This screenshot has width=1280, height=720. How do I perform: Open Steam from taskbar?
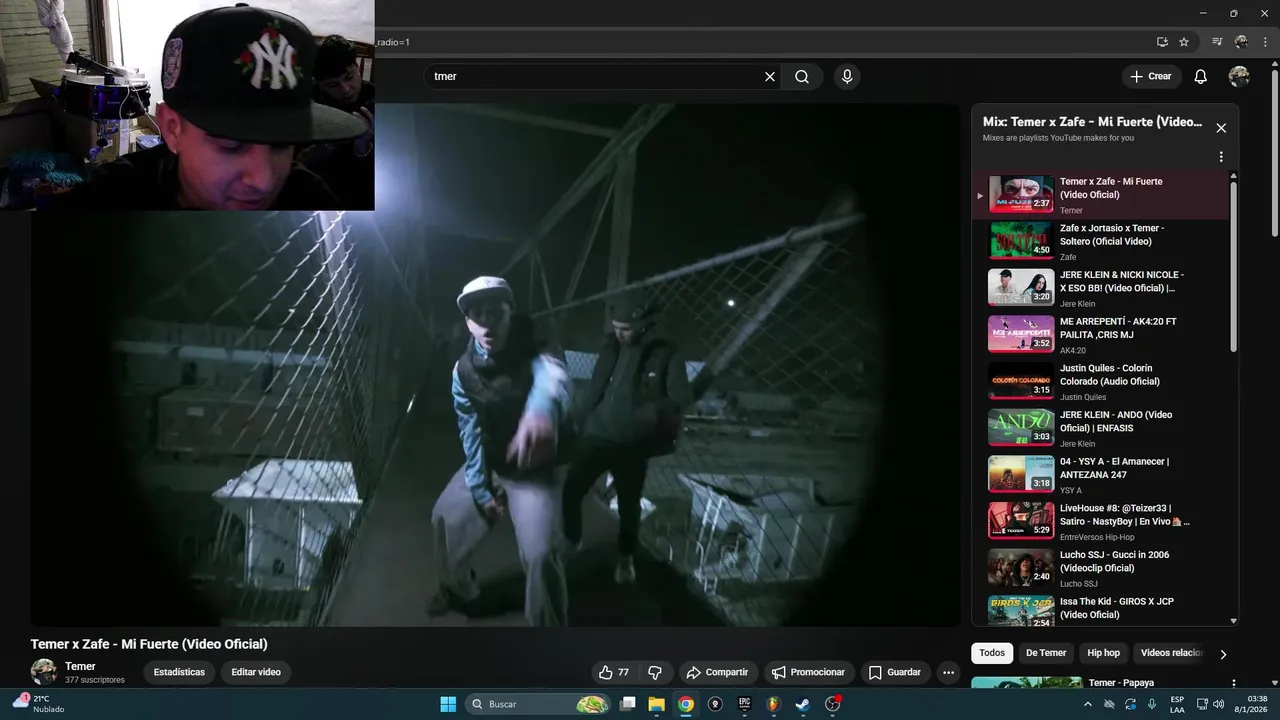pos(802,704)
